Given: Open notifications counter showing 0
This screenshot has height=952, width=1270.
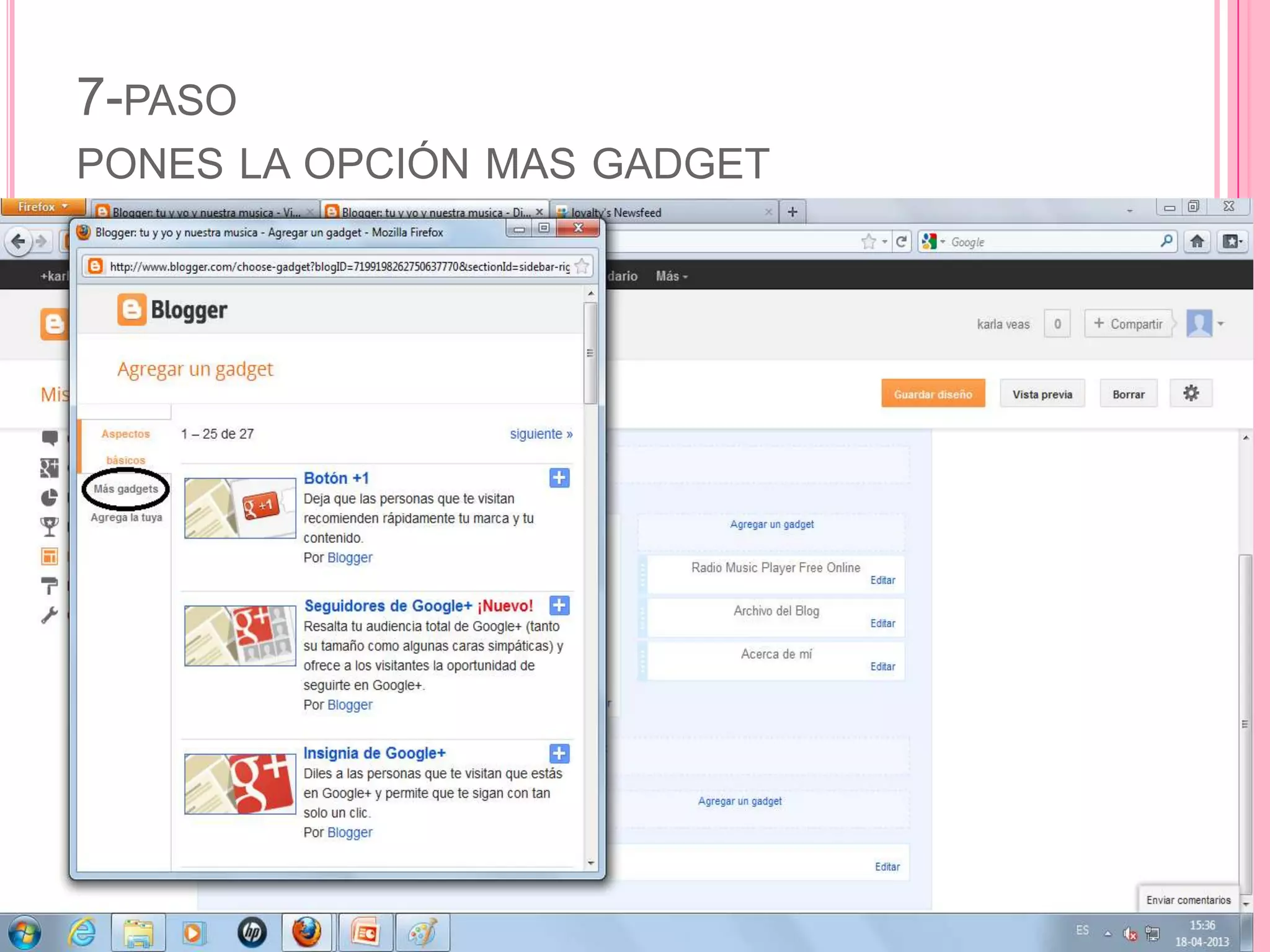Looking at the screenshot, I should [1057, 324].
